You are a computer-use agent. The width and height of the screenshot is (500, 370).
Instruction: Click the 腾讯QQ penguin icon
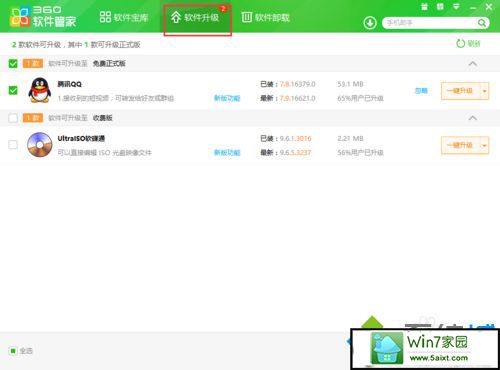(x=40, y=90)
